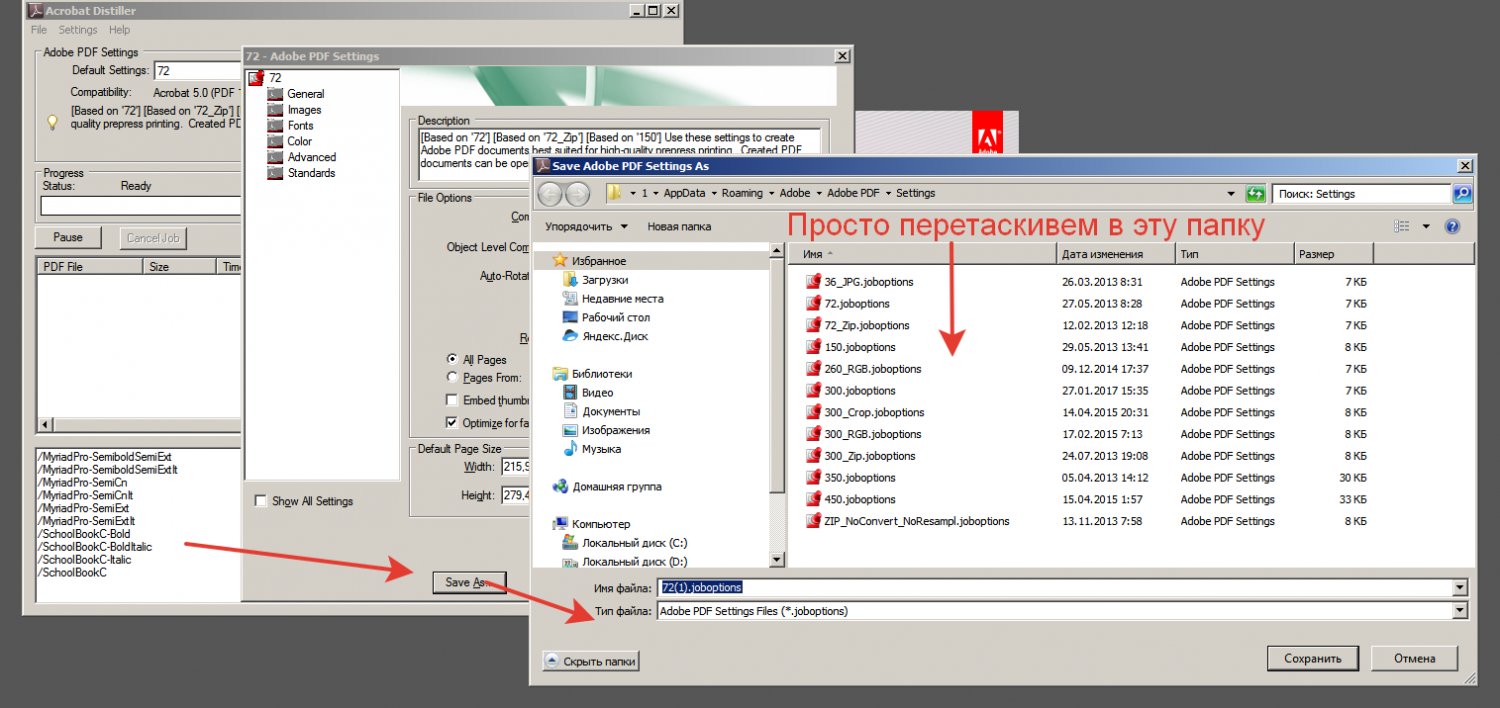Expand the address bar path history dropdown
This screenshot has width=1500, height=708.
1231,194
